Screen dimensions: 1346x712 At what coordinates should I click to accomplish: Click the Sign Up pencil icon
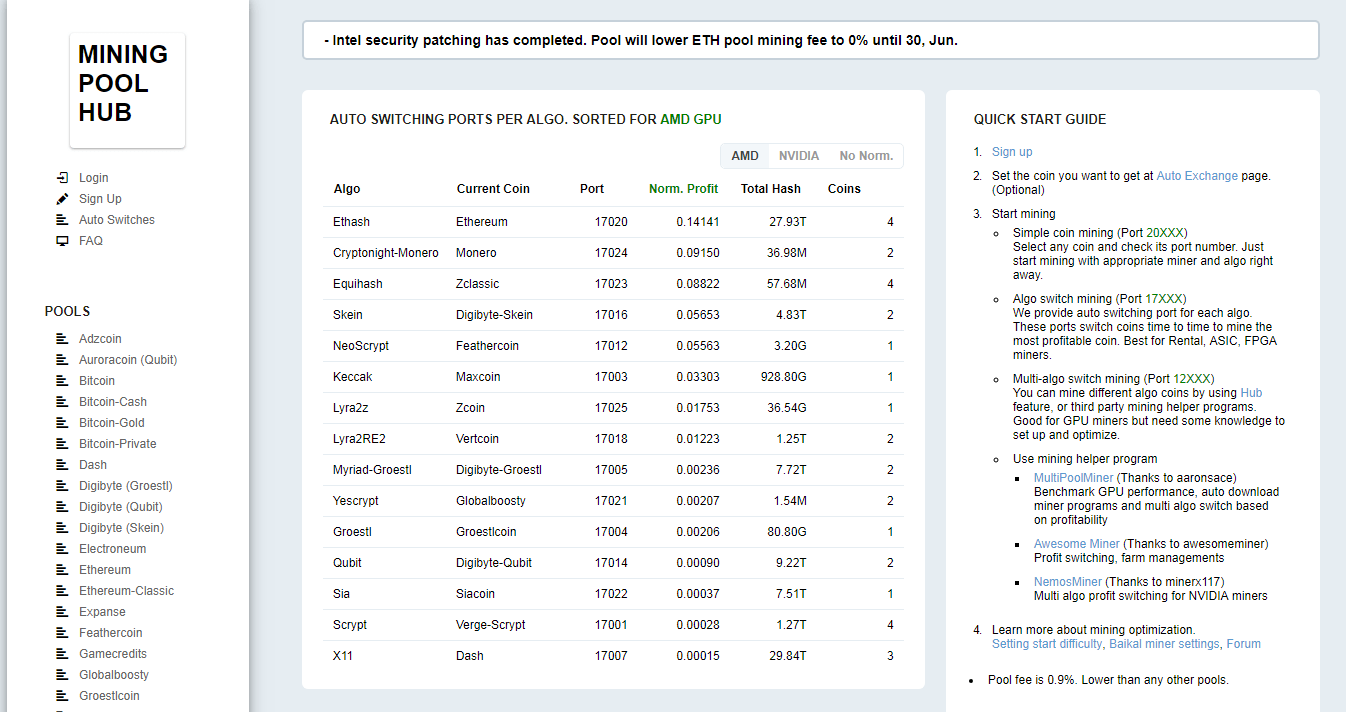click(x=62, y=199)
